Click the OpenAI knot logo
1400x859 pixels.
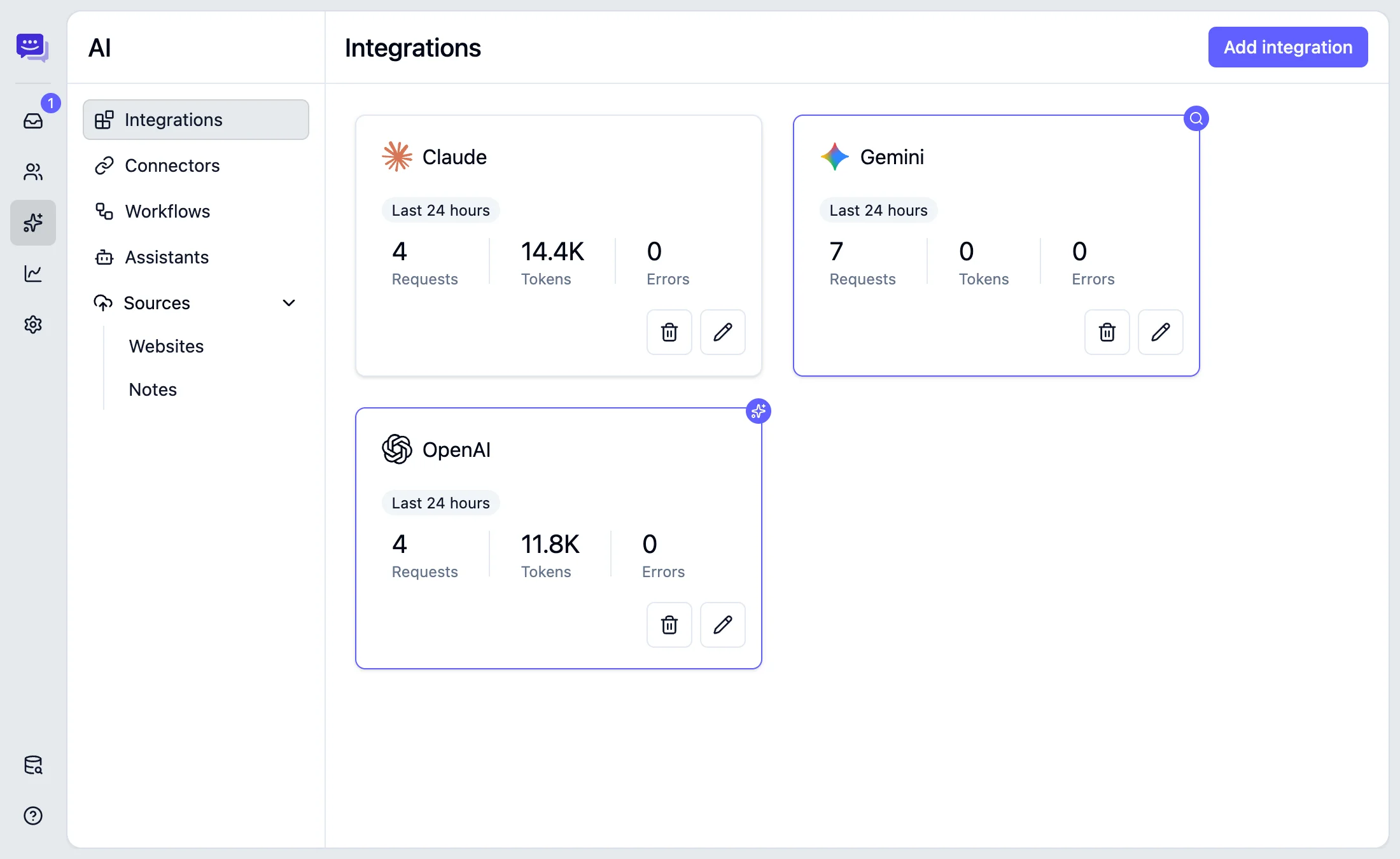(x=397, y=449)
